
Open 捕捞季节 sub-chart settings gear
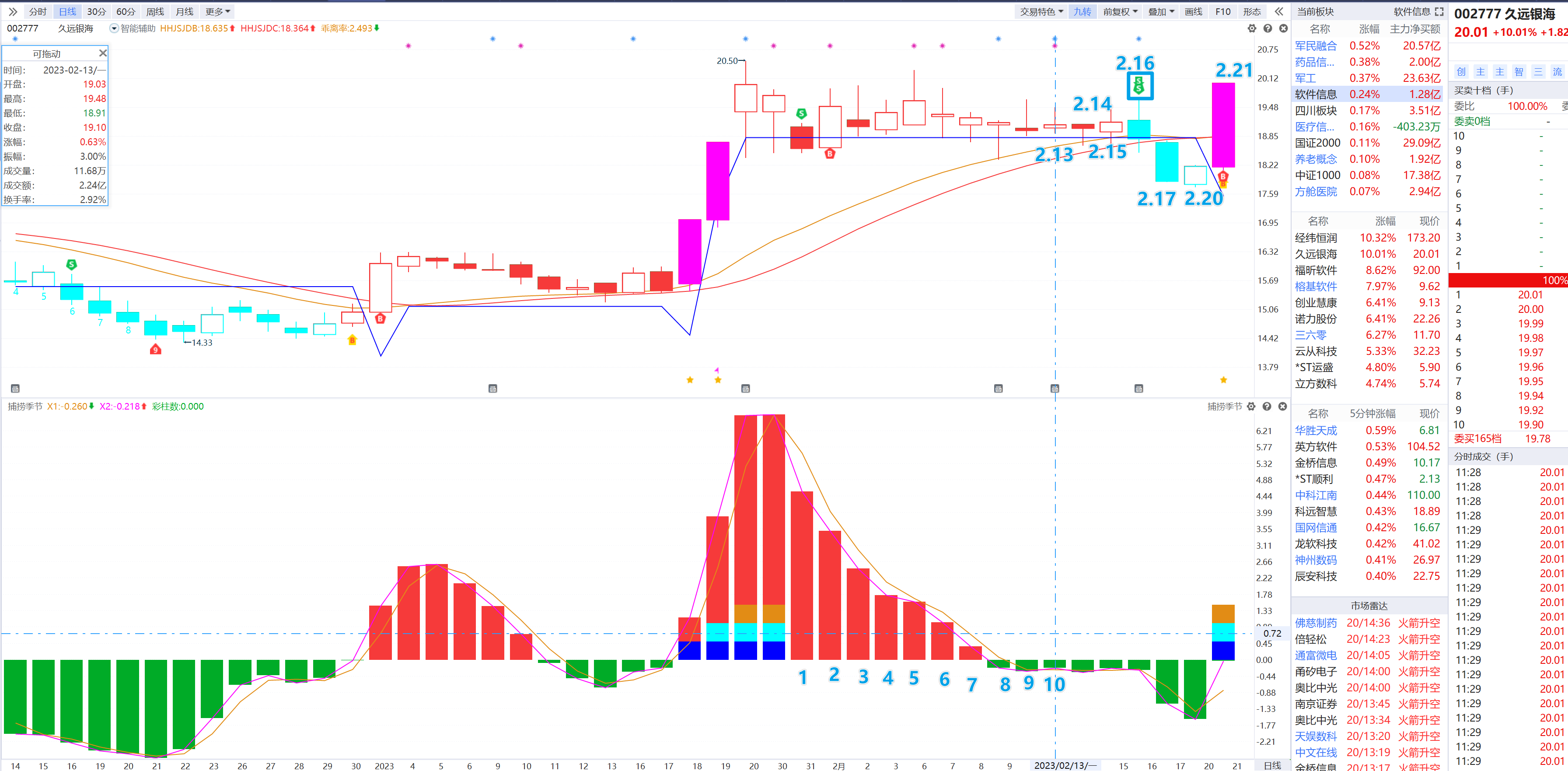pos(1251,406)
